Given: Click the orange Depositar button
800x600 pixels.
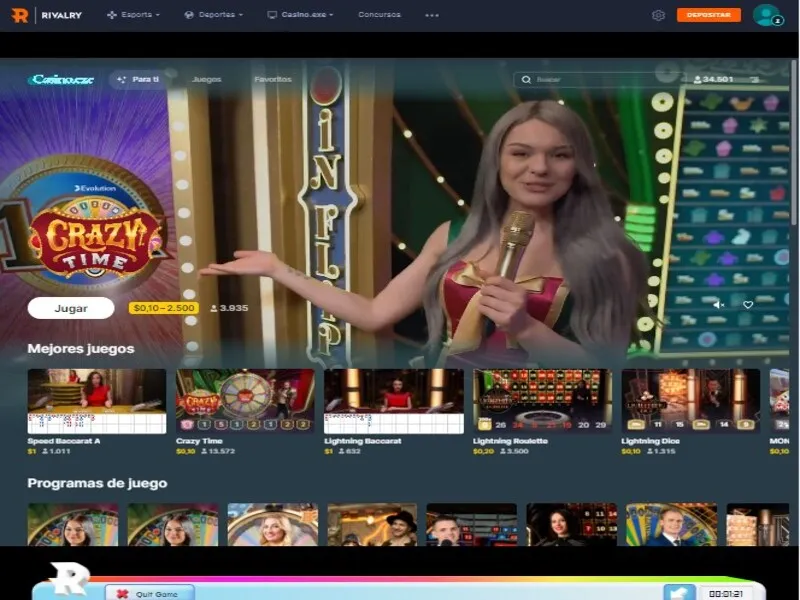Looking at the screenshot, I should [x=709, y=15].
